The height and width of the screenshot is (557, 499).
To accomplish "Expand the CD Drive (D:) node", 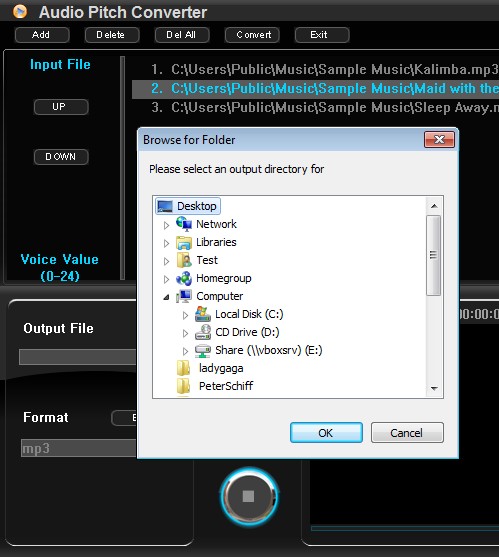I will pos(185,334).
